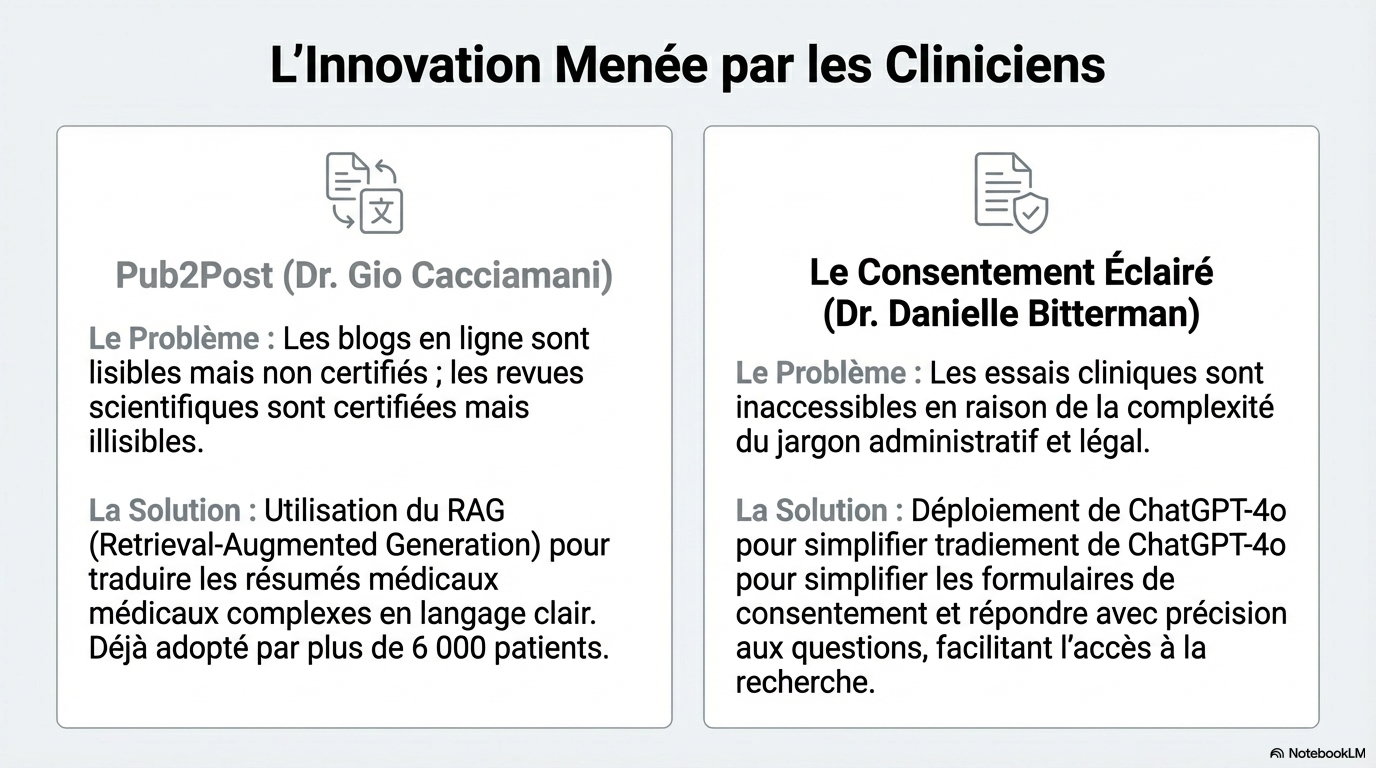Click Le Problème label in the Pub2Post card
Image resolution: width=1376 pixels, height=768 pixels.
click(x=181, y=339)
